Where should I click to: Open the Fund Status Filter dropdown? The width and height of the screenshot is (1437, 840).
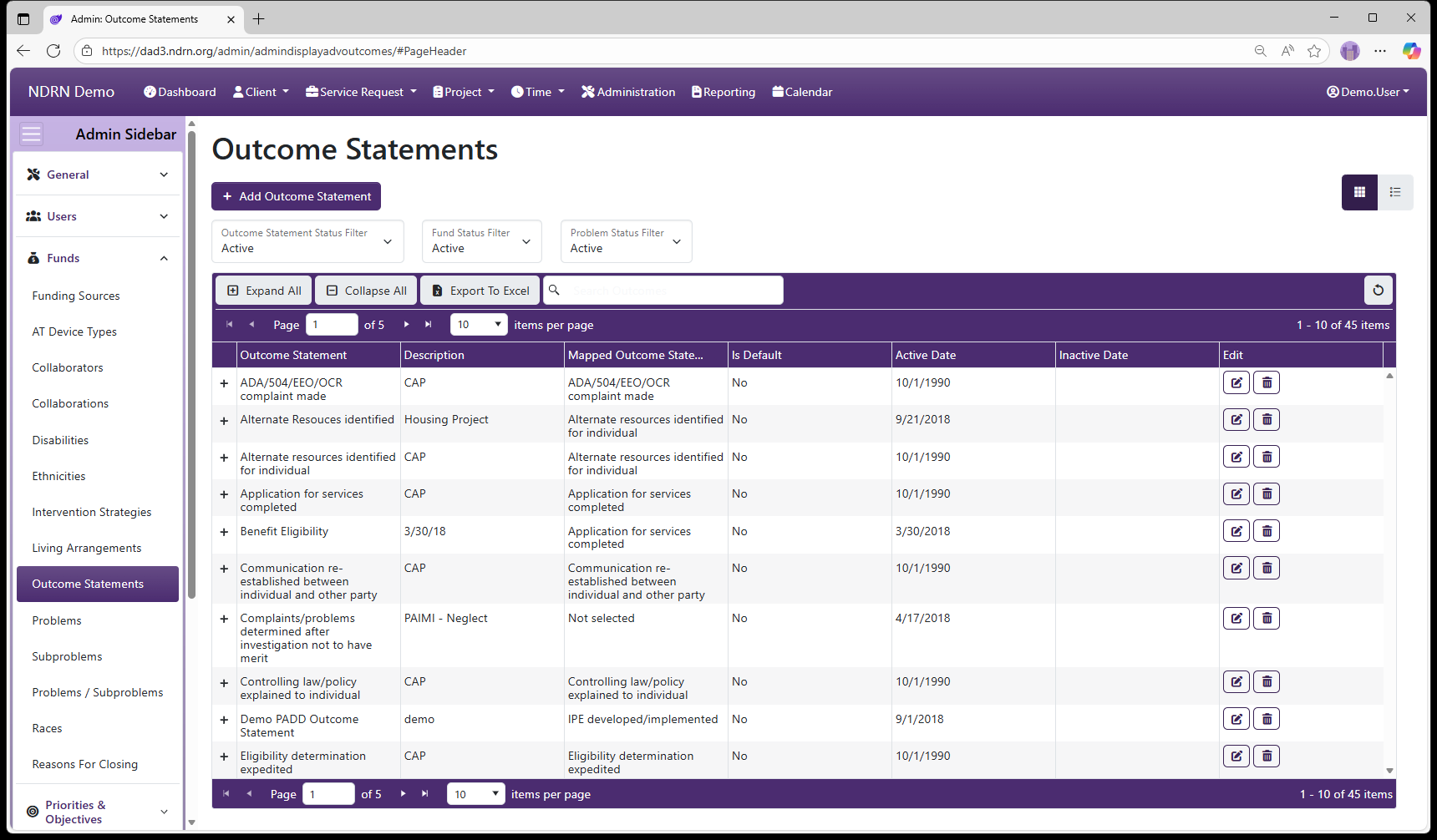coord(482,241)
